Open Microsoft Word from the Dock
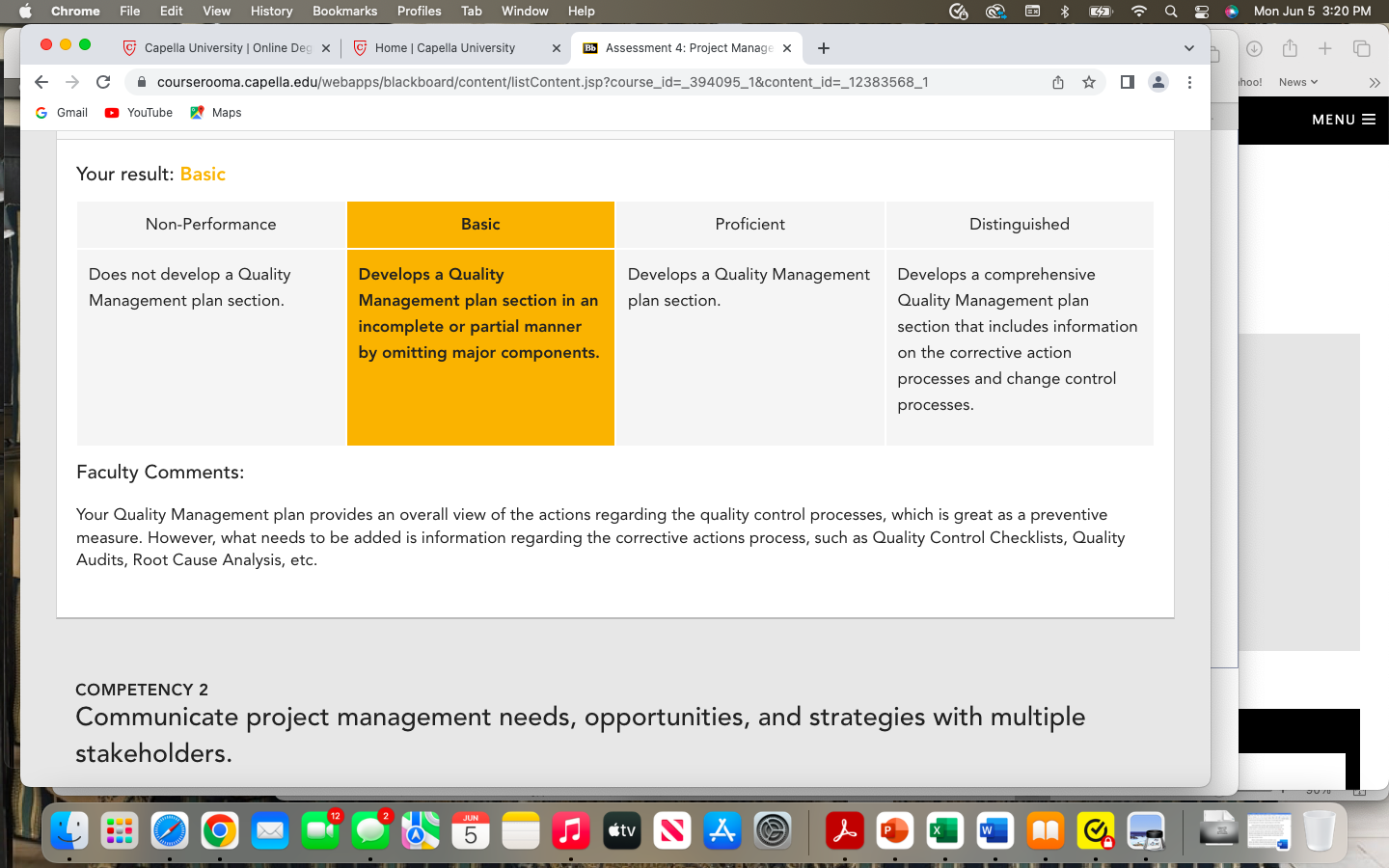This screenshot has width=1389, height=868. click(x=995, y=830)
